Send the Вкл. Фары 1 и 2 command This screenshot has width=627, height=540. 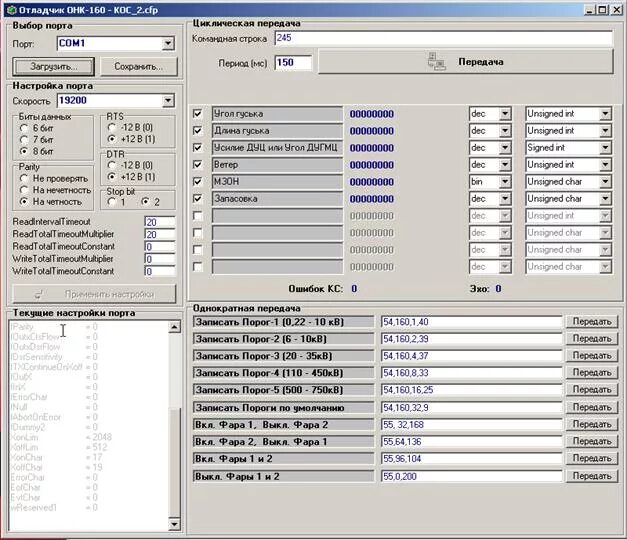(x=591, y=458)
